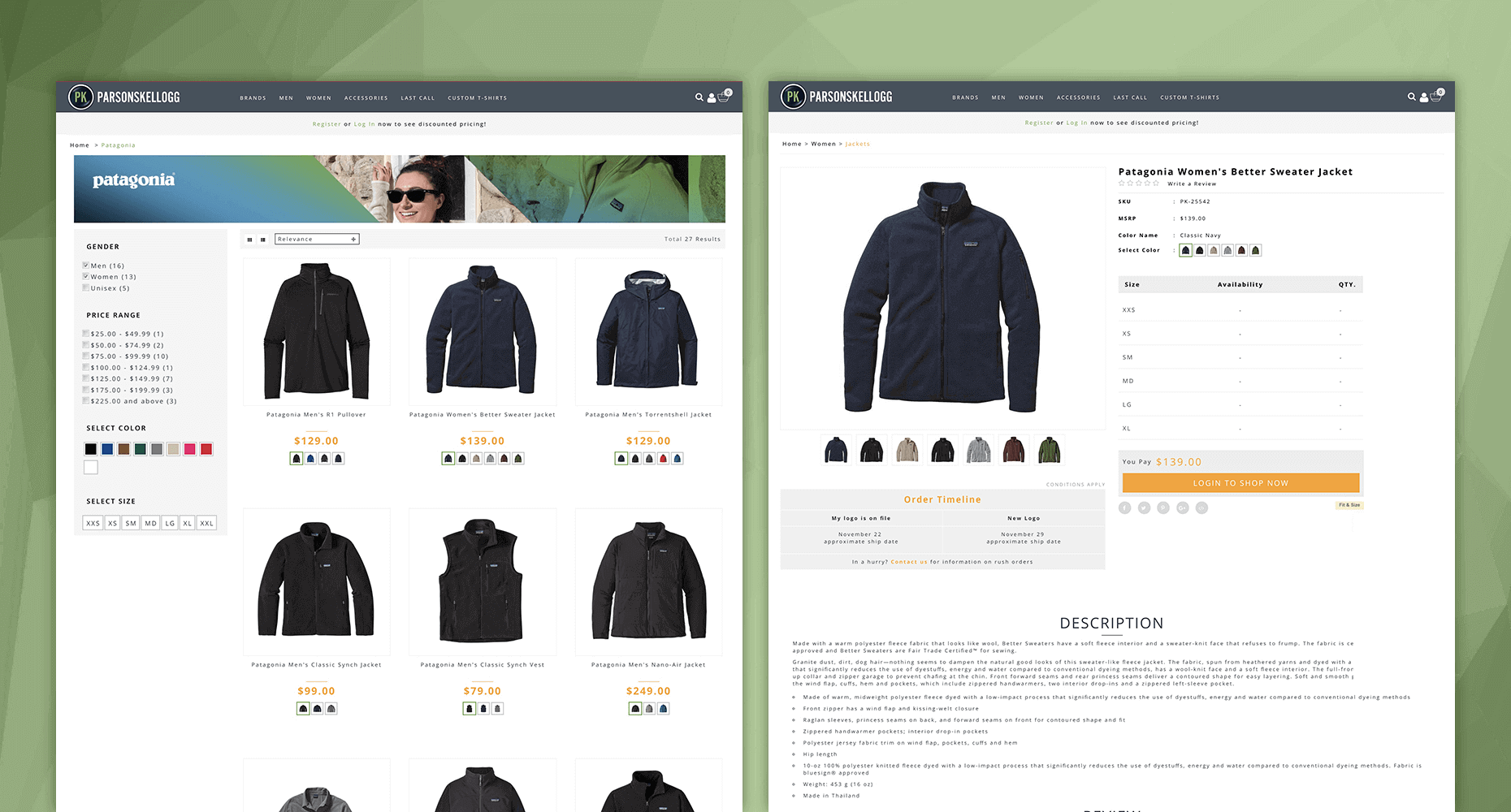
Task: Click the Patagonia Men's R1 Pullover title
Action: [x=316, y=415]
